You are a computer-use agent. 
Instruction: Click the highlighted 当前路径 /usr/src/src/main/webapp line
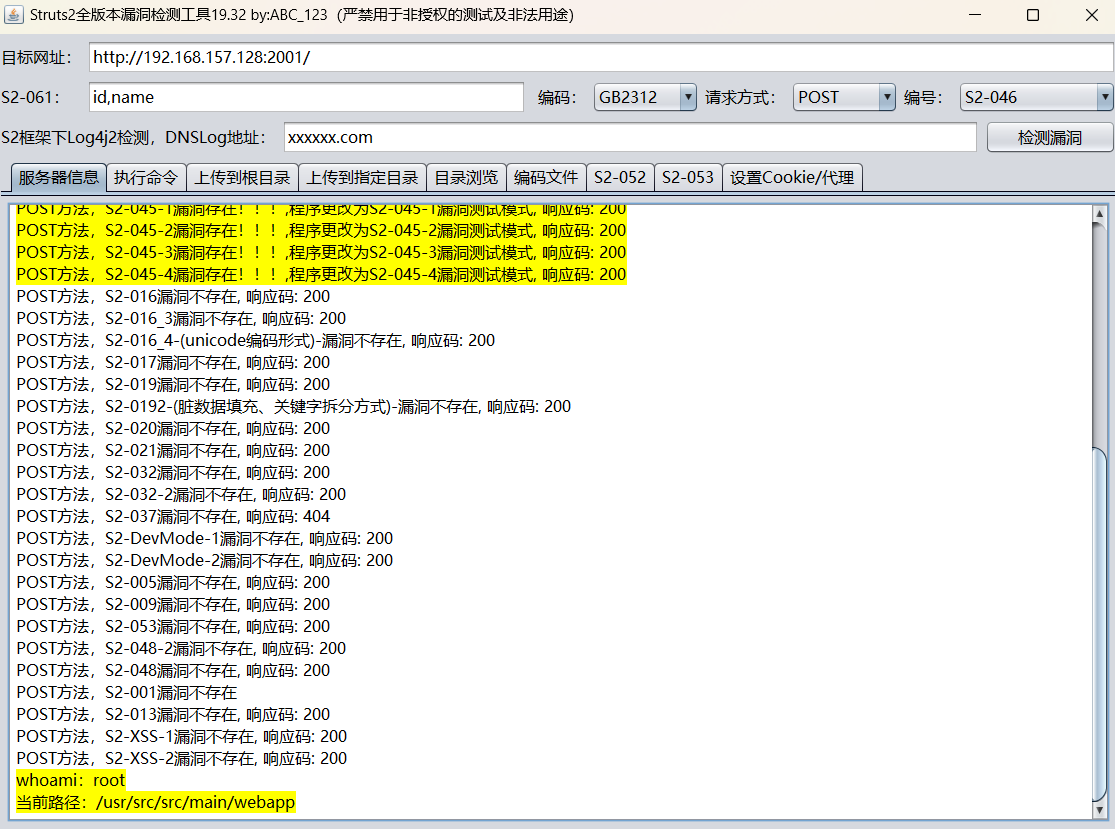pyautogui.click(x=155, y=803)
